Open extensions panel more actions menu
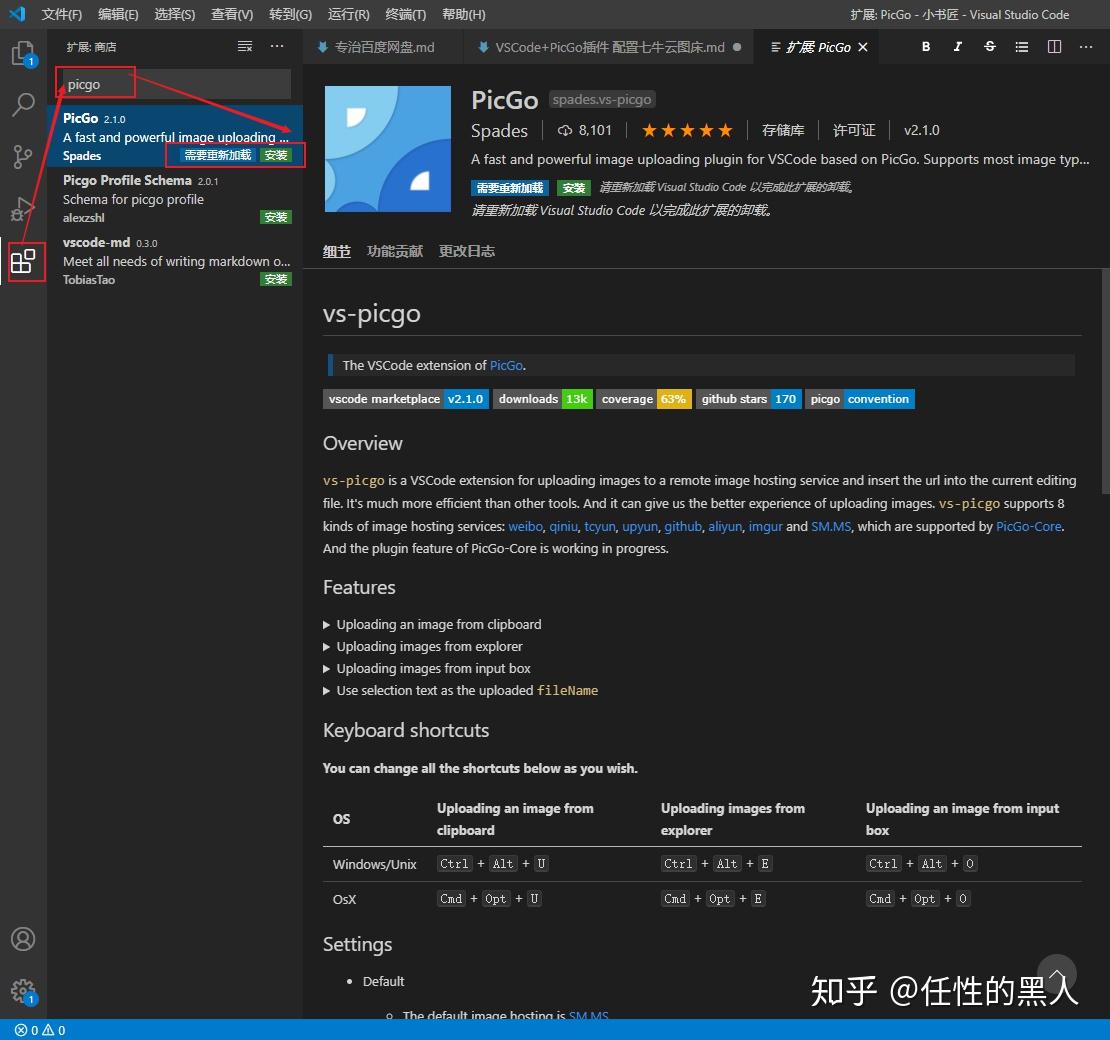Screen dimensions: 1110x1040 click(x=277, y=47)
